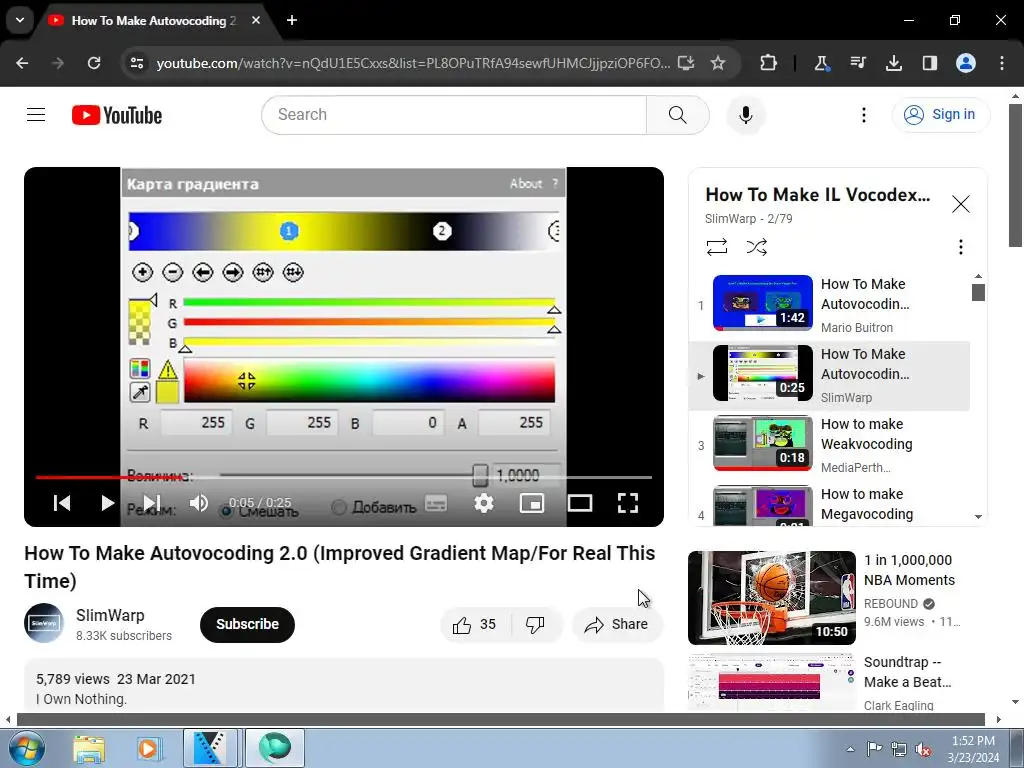Close the How To Make Autovocoding tab
1024x768 pixels.
tap(256, 20)
